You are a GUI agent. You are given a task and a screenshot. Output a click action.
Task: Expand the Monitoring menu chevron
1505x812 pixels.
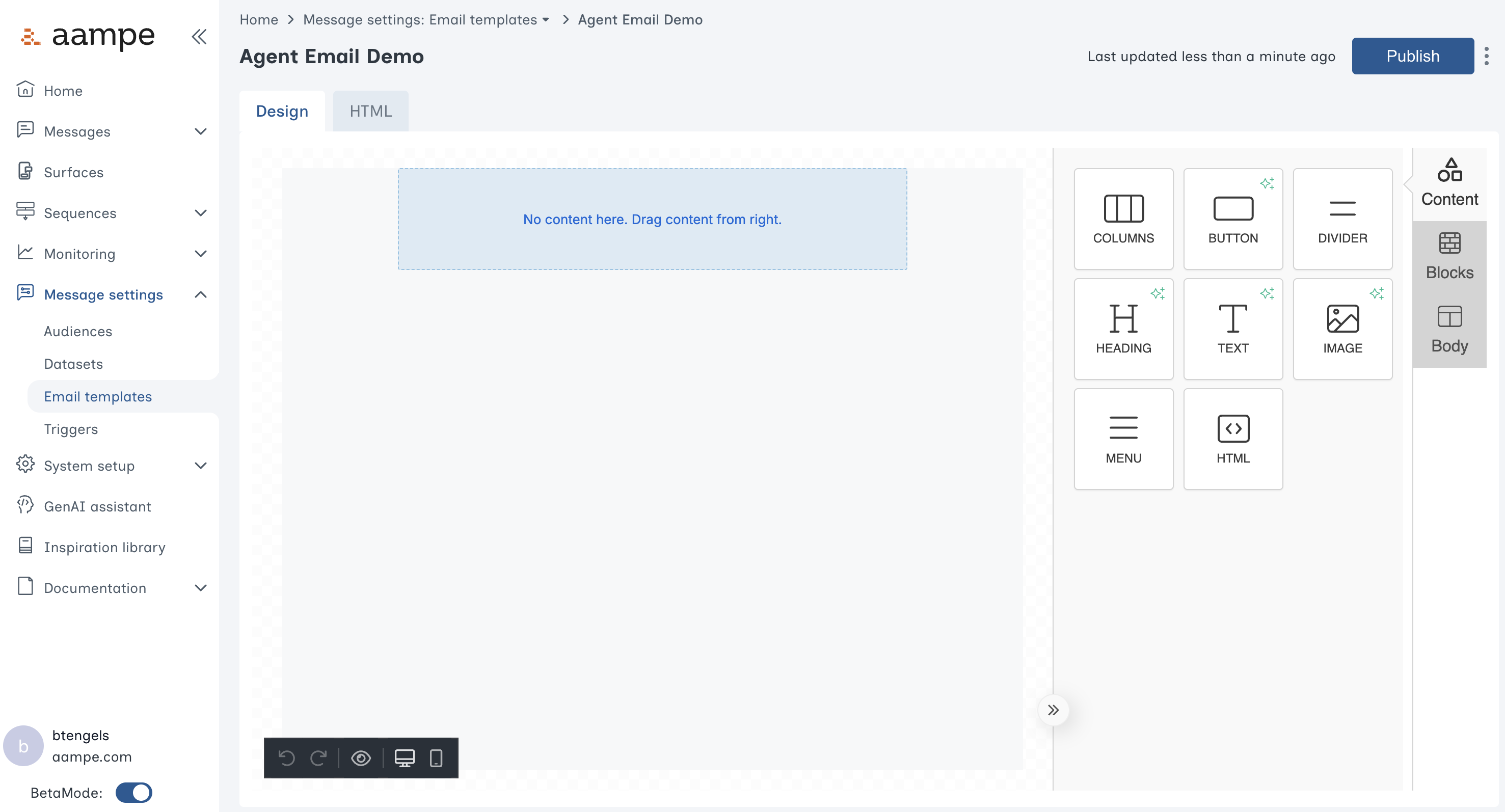pos(200,254)
